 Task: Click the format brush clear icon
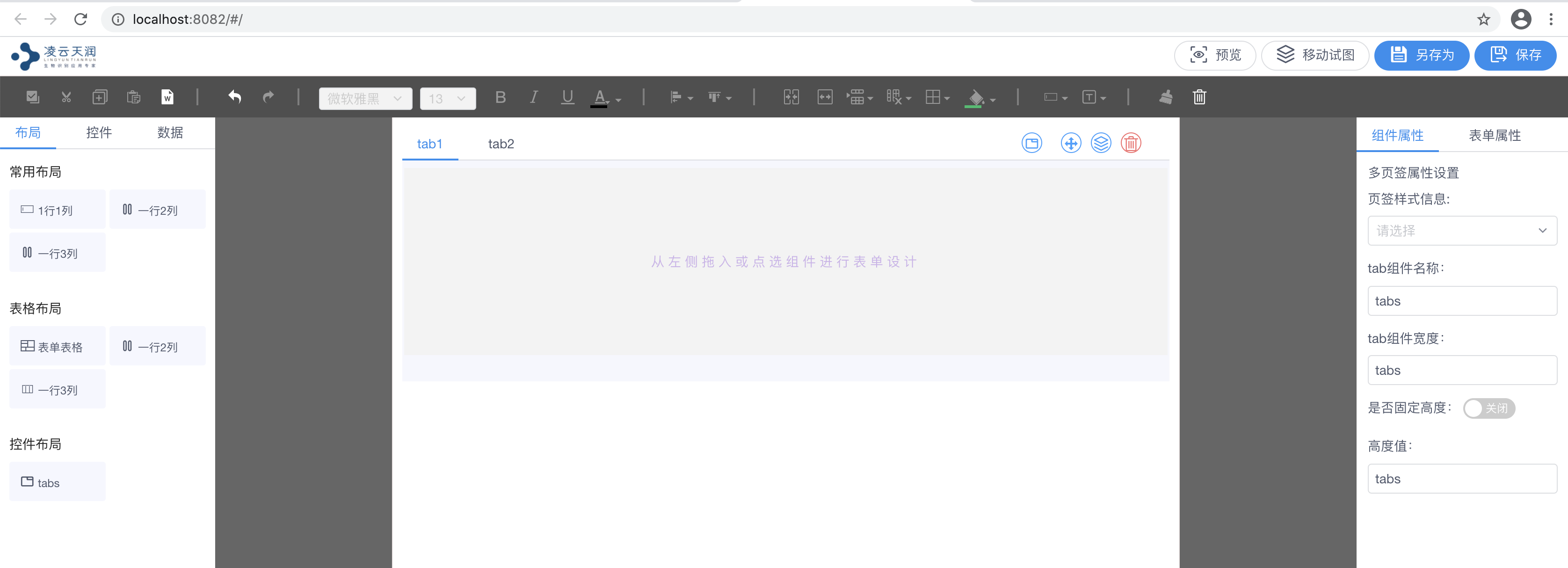pos(1166,97)
